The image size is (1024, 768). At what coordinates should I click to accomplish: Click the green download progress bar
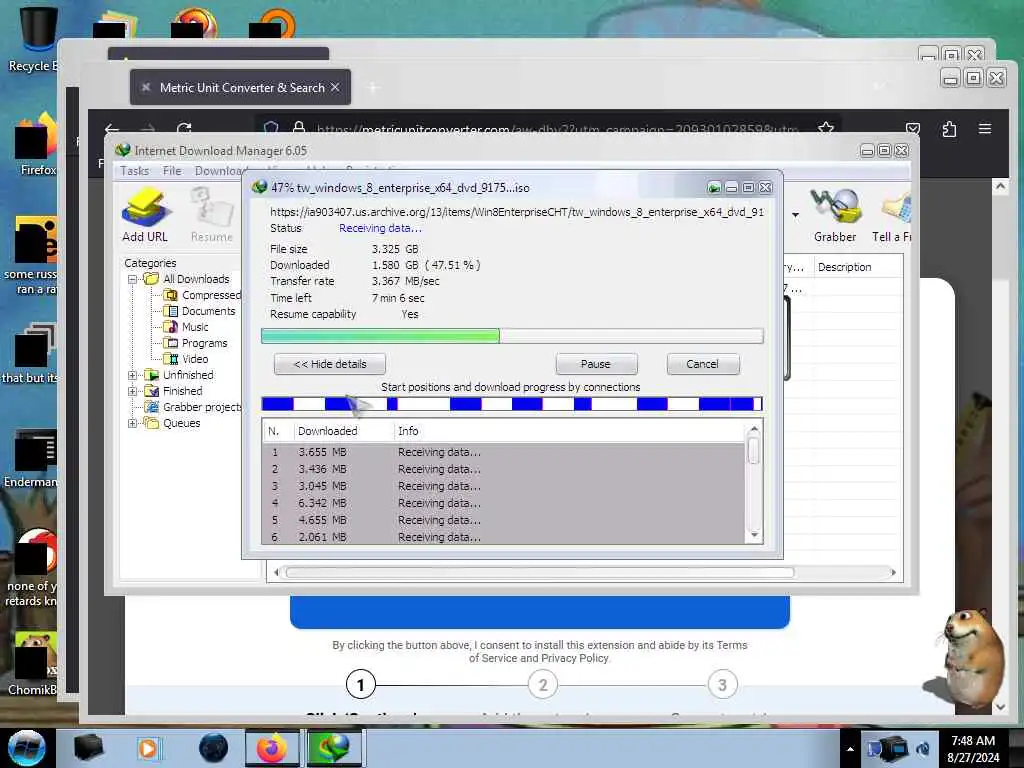pos(512,336)
